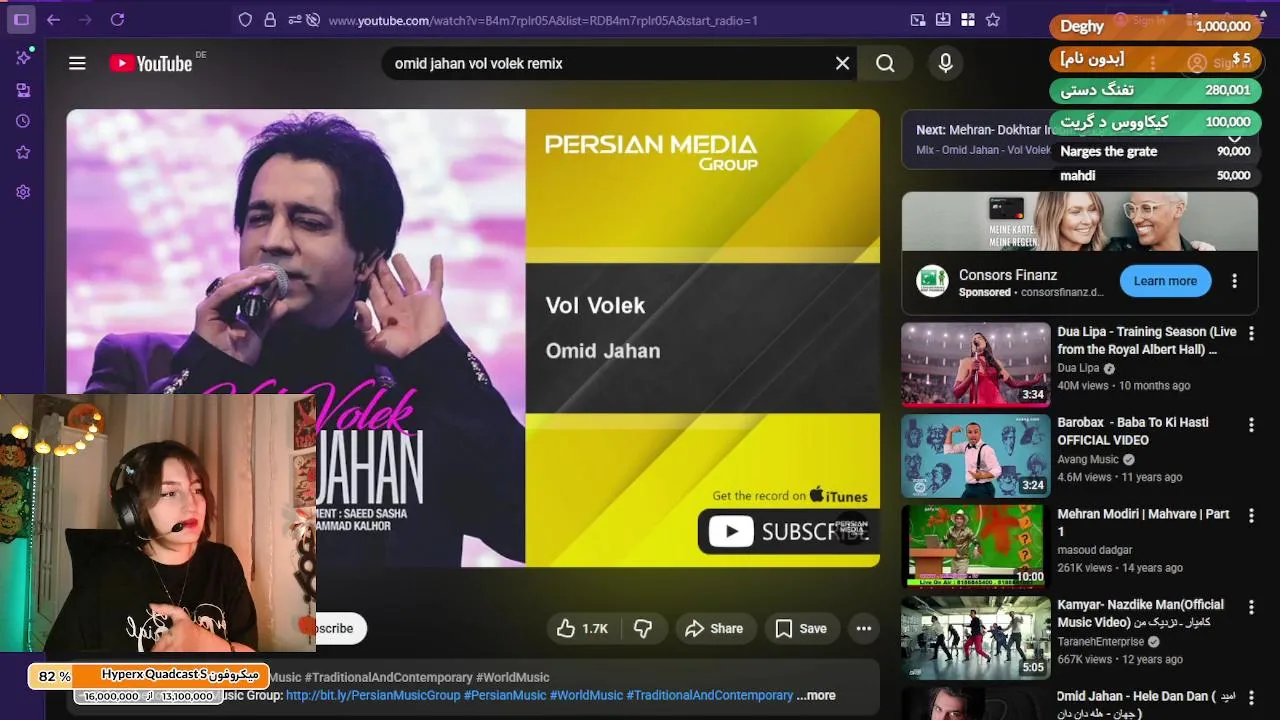Open the three-dot menu for Mehran Modiri Mahvare
This screenshot has width=1280, height=720.
(x=1250, y=516)
